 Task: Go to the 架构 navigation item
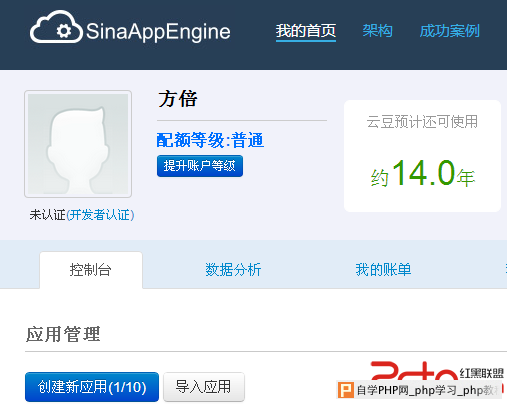(377, 31)
